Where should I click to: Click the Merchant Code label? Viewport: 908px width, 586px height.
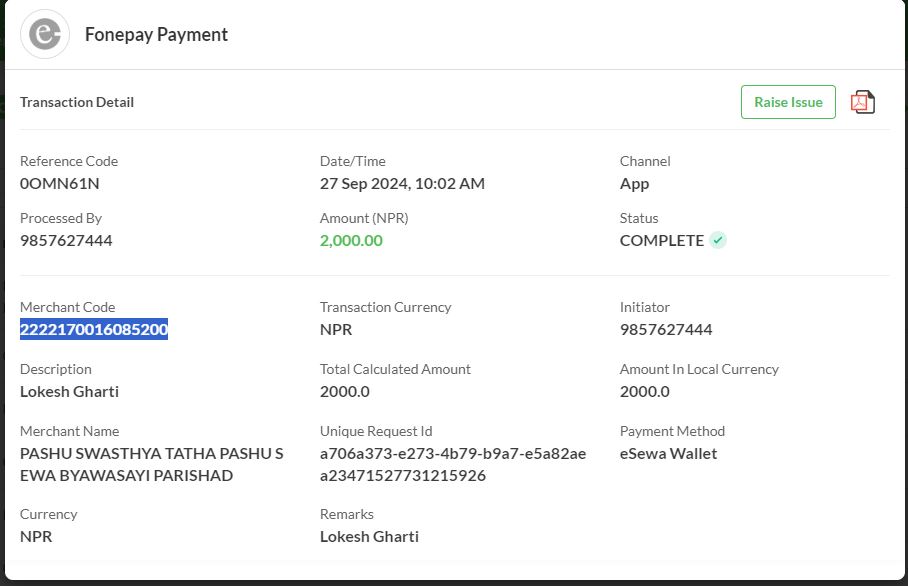(x=68, y=307)
